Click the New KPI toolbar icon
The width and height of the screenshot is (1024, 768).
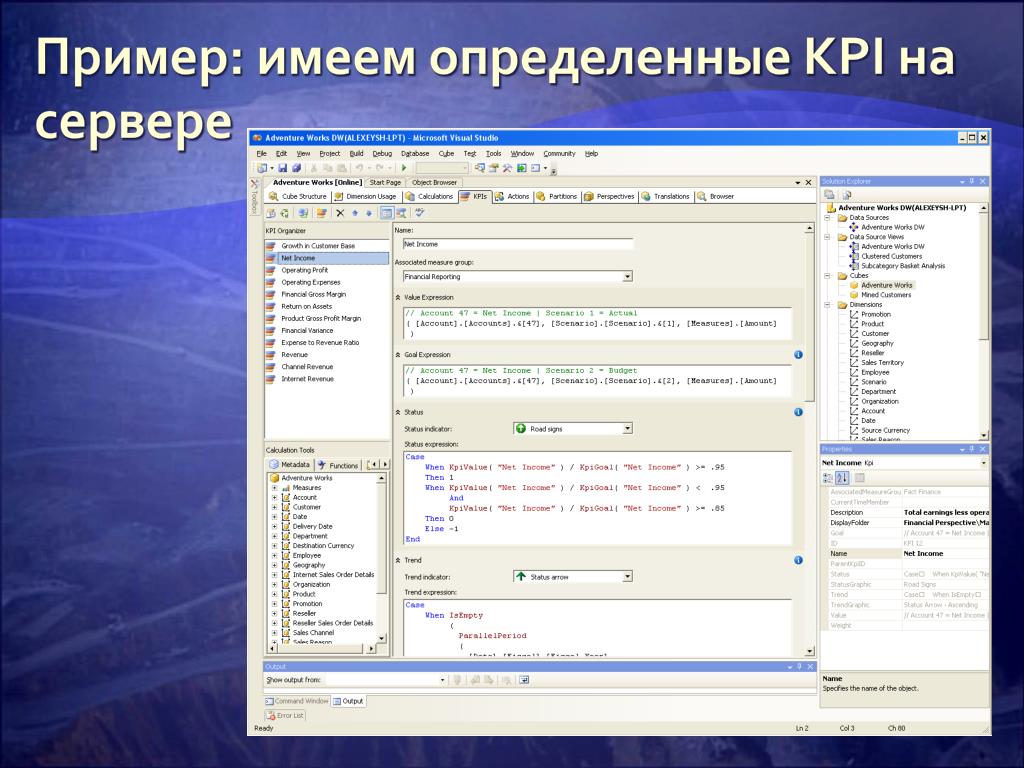[321, 213]
